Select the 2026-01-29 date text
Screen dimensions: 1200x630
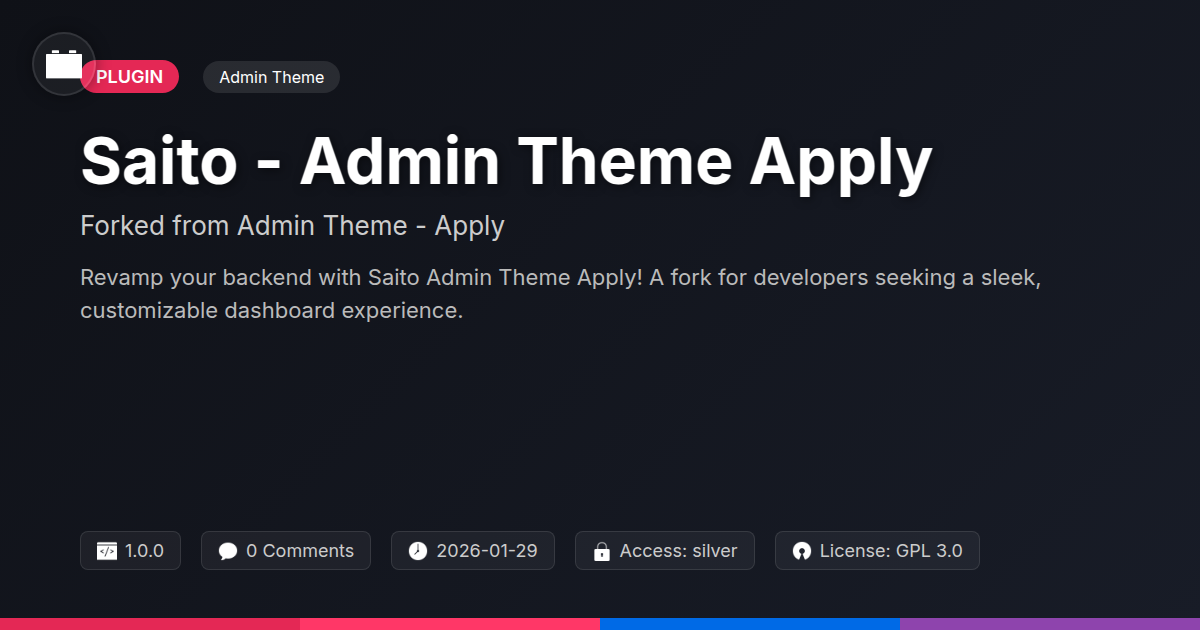pyautogui.click(x=487, y=551)
